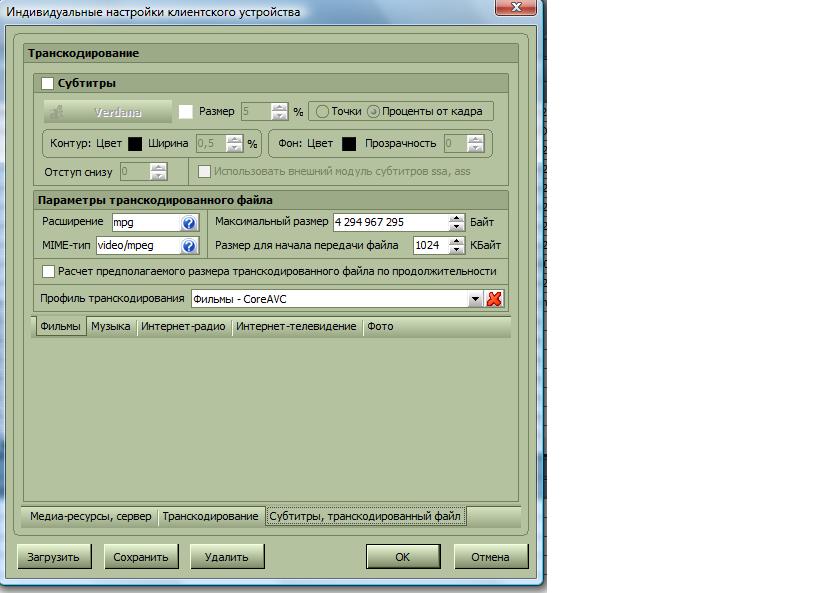Increase the Прозрачность value
840x593 pixels.
(475, 139)
